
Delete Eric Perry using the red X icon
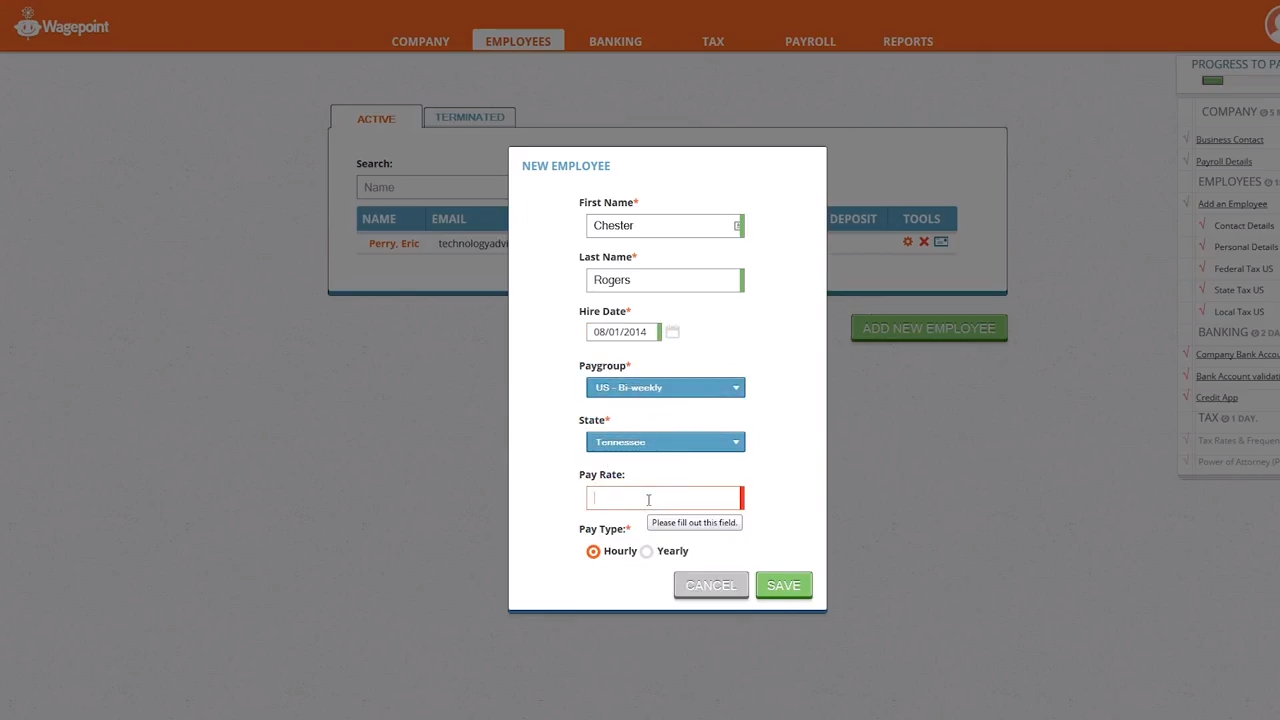coord(923,241)
